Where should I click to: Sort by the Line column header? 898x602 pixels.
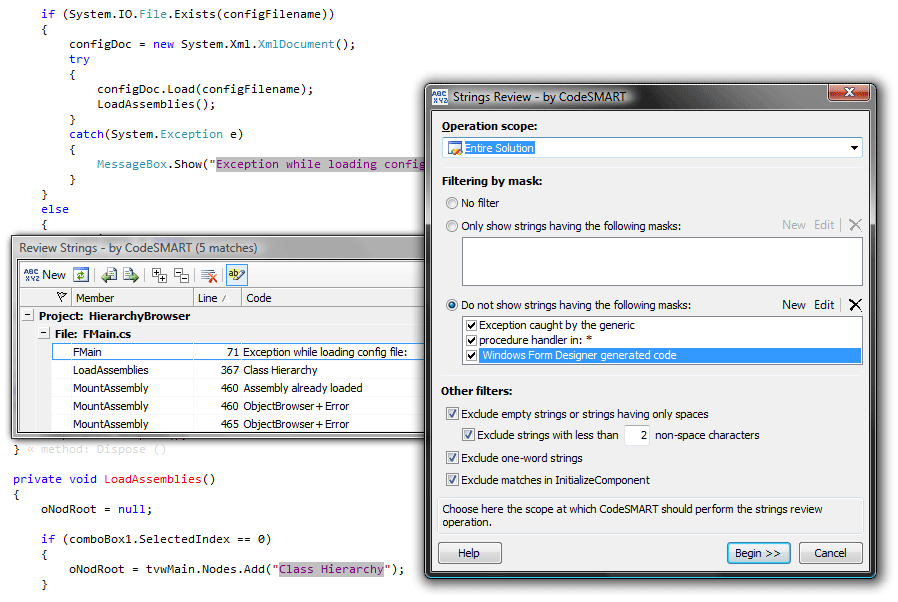(x=216, y=298)
